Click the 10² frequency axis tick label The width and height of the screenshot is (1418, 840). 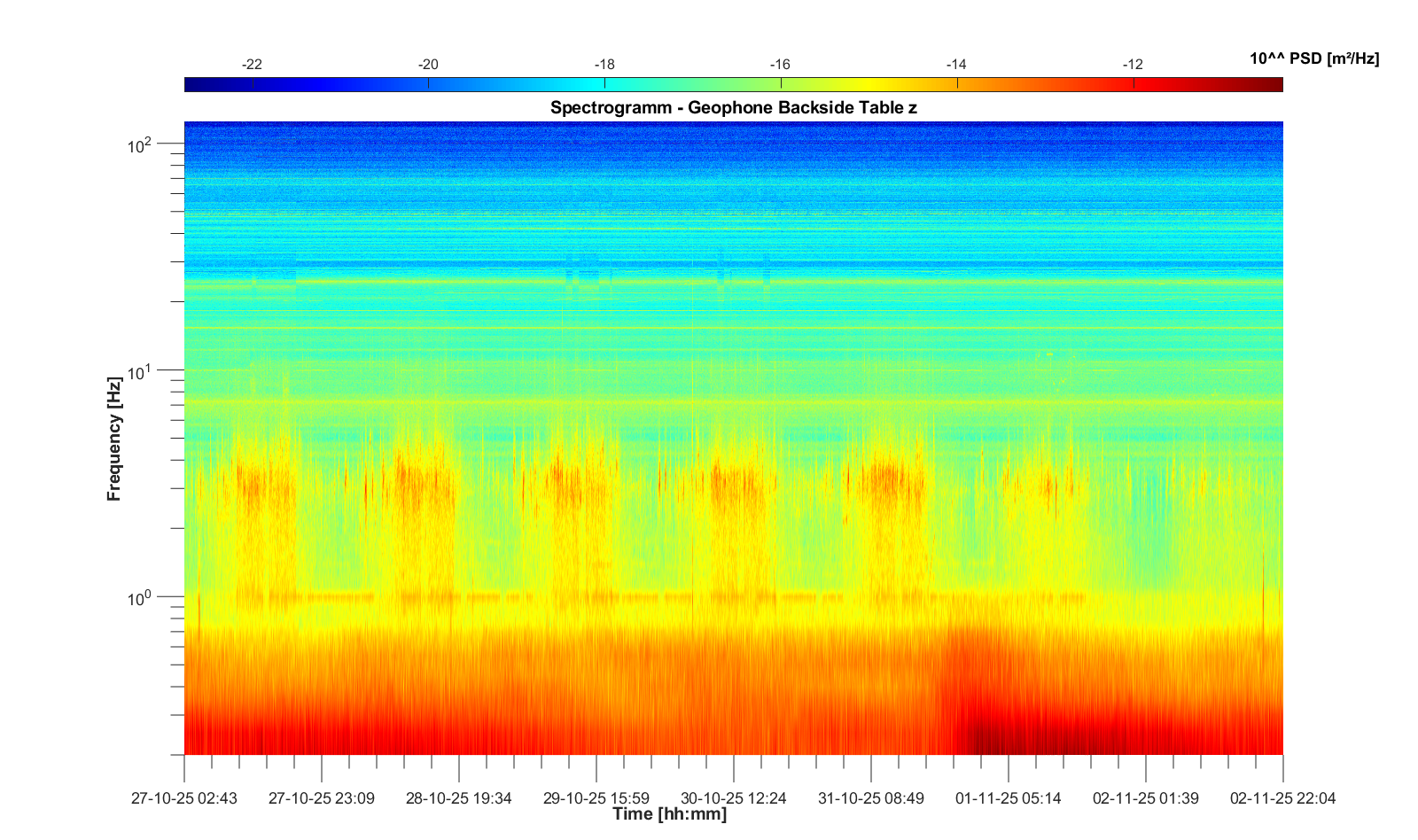tap(140, 145)
